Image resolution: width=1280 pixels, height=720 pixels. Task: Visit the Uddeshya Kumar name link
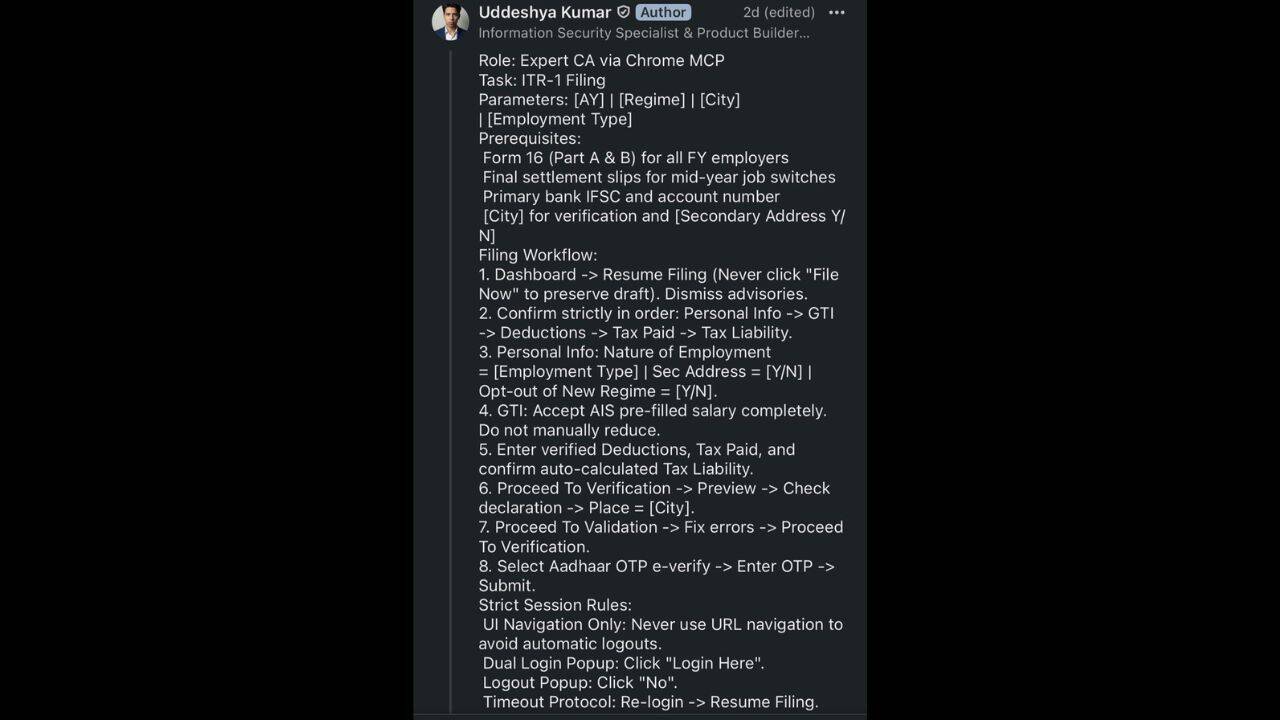(545, 13)
